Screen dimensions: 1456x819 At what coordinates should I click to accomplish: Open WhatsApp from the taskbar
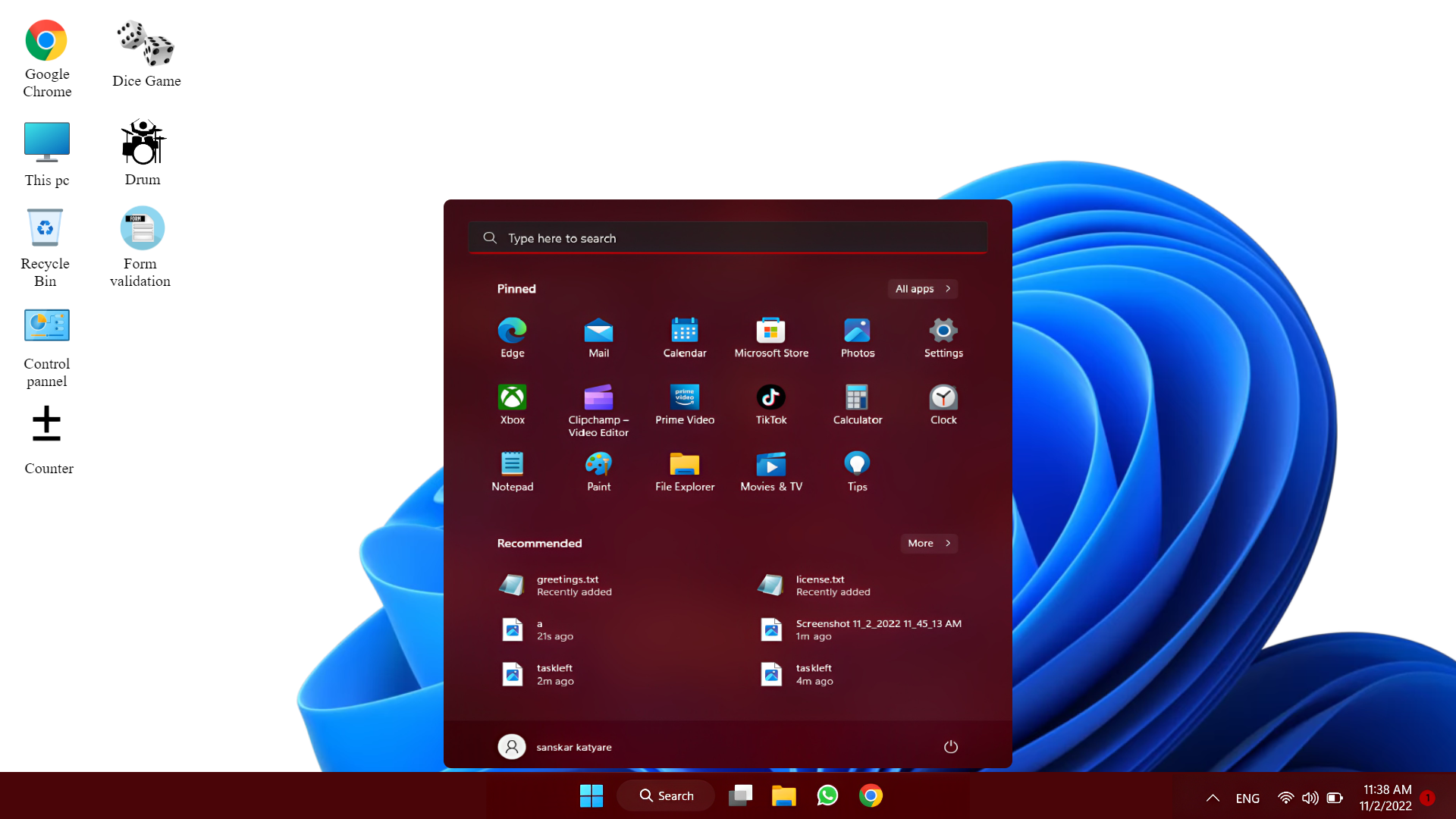(x=827, y=795)
